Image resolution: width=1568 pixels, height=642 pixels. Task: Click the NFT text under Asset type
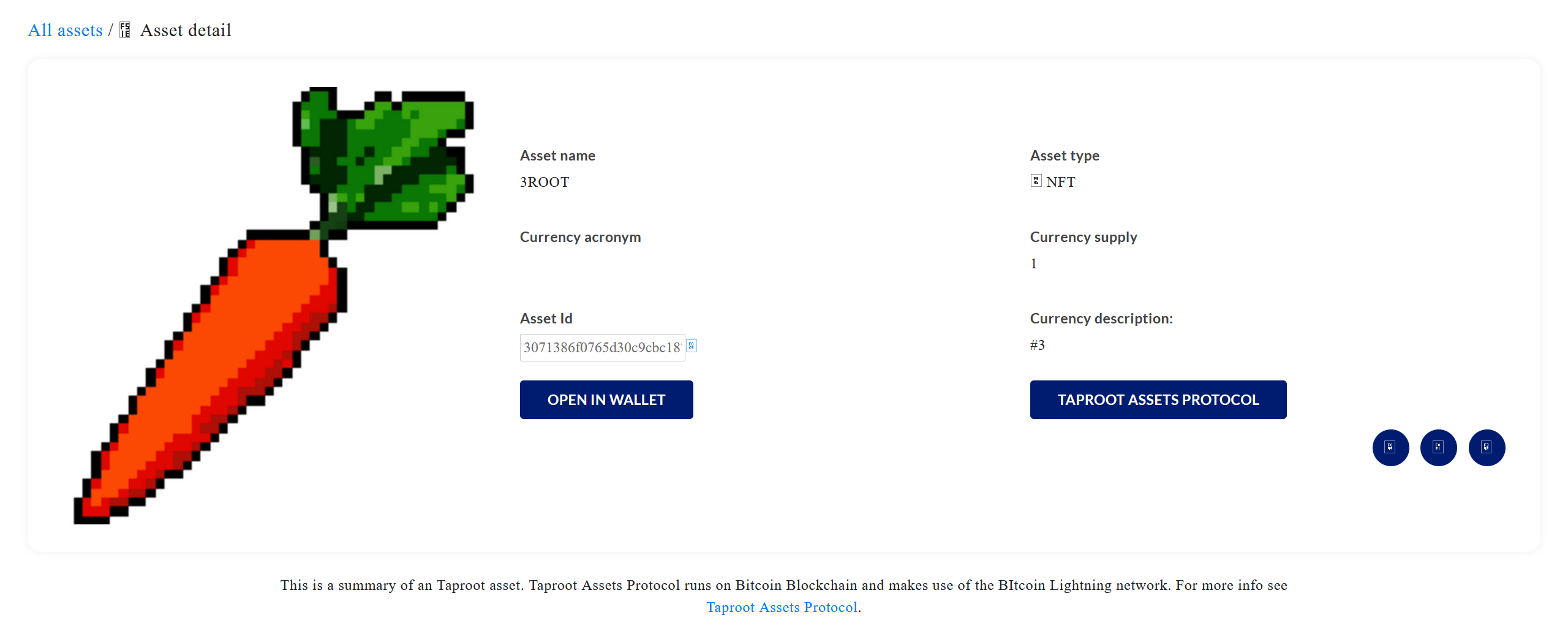[1060, 182]
